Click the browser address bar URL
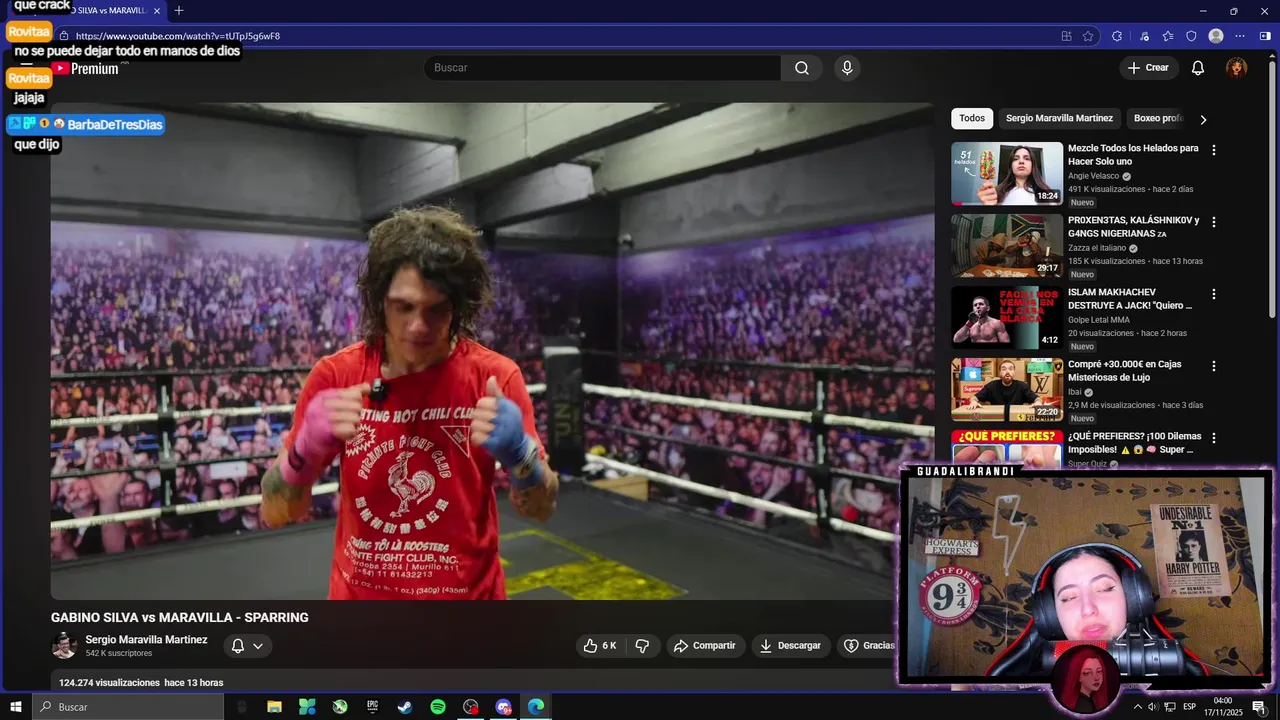This screenshot has width=1280, height=720. click(x=178, y=36)
